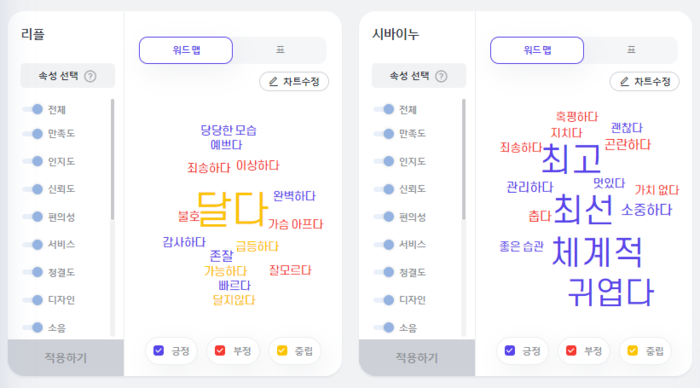700x388 pixels.
Task: Switch to 표 tab in 시바이누 panel
Action: (631, 50)
